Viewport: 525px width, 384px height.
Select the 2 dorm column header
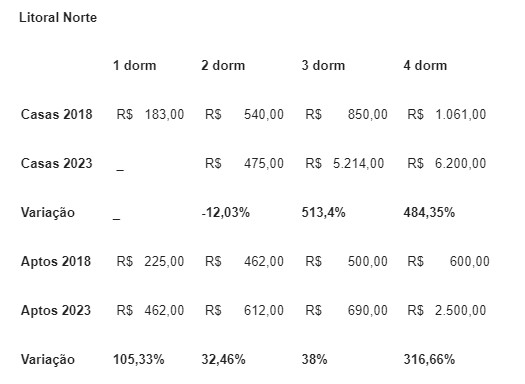coord(223,65)
